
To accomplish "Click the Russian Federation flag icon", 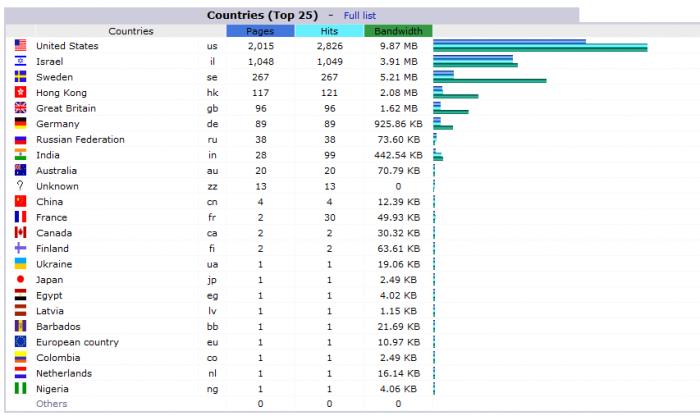I will (x=21, y=139).
